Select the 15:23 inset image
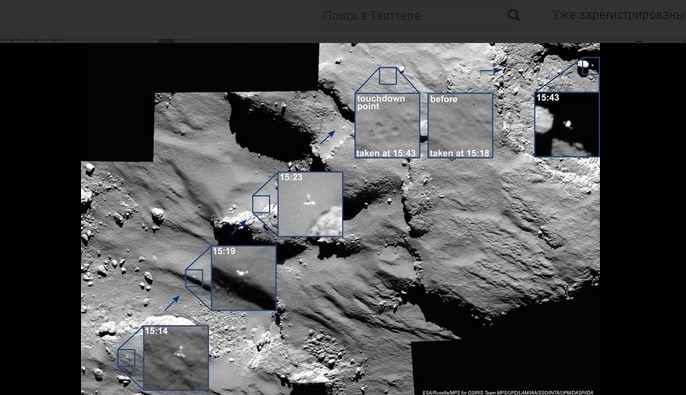The height and width of the screenshot is (395, 686). [310, 204]
